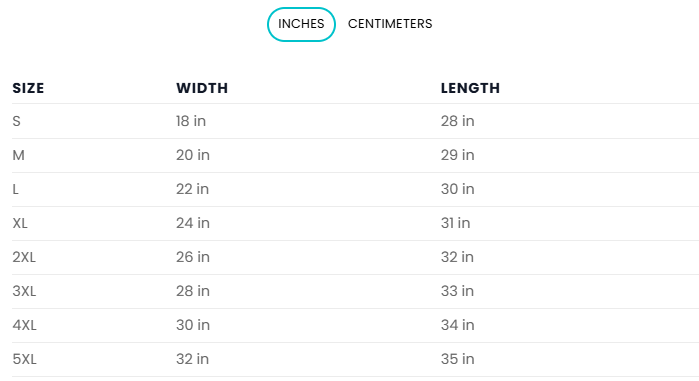Click the 28 in length for S

(x=457, y=121)
